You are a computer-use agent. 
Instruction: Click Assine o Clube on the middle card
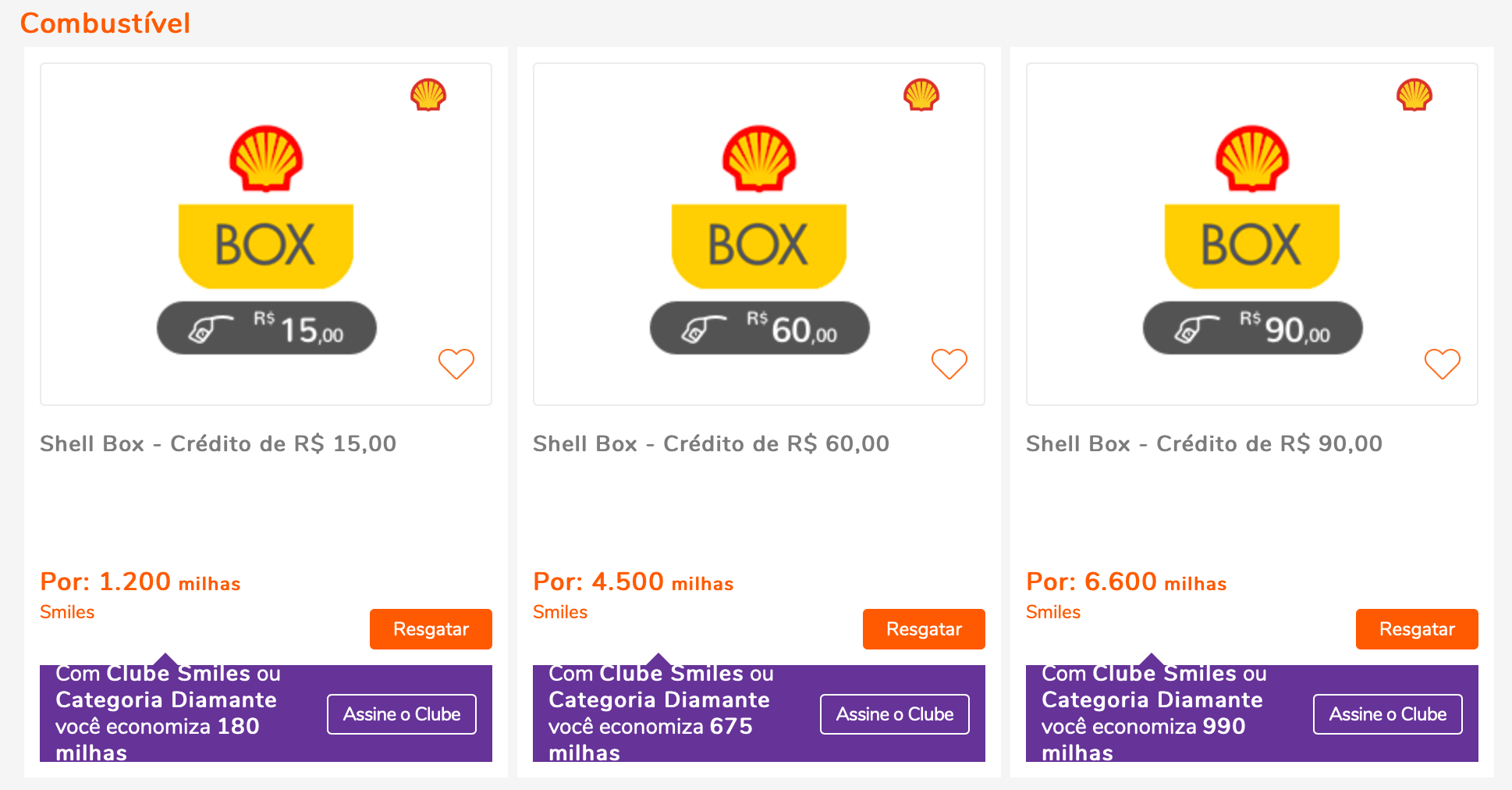894,713
